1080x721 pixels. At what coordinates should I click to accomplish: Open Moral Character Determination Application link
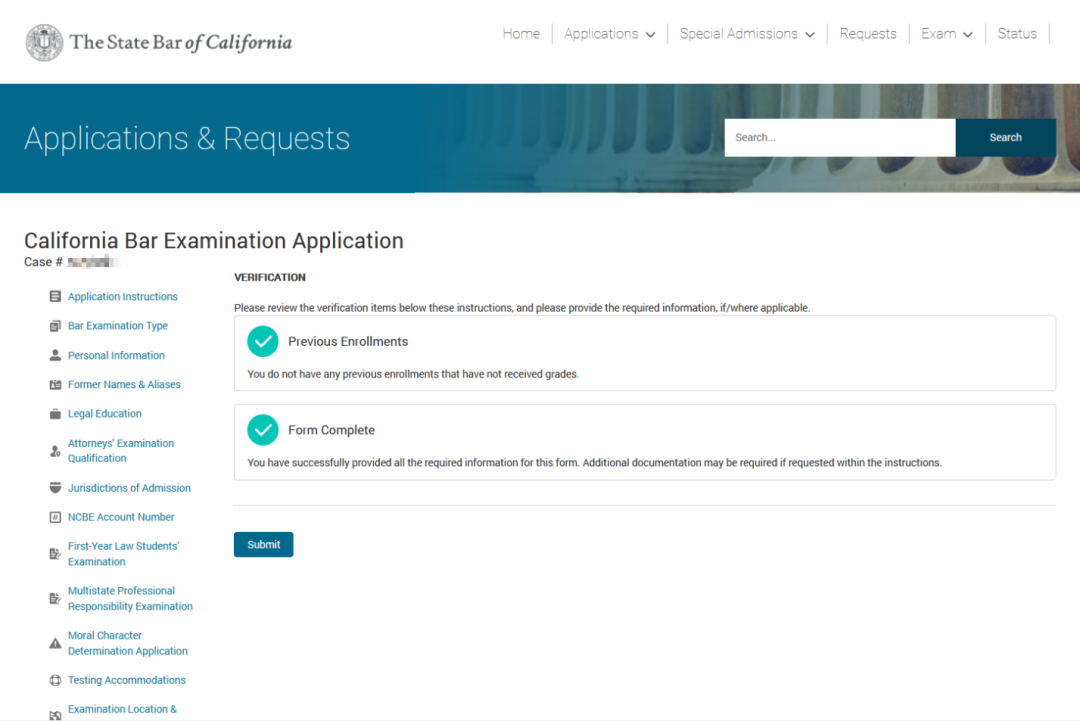tap(127, 643)
